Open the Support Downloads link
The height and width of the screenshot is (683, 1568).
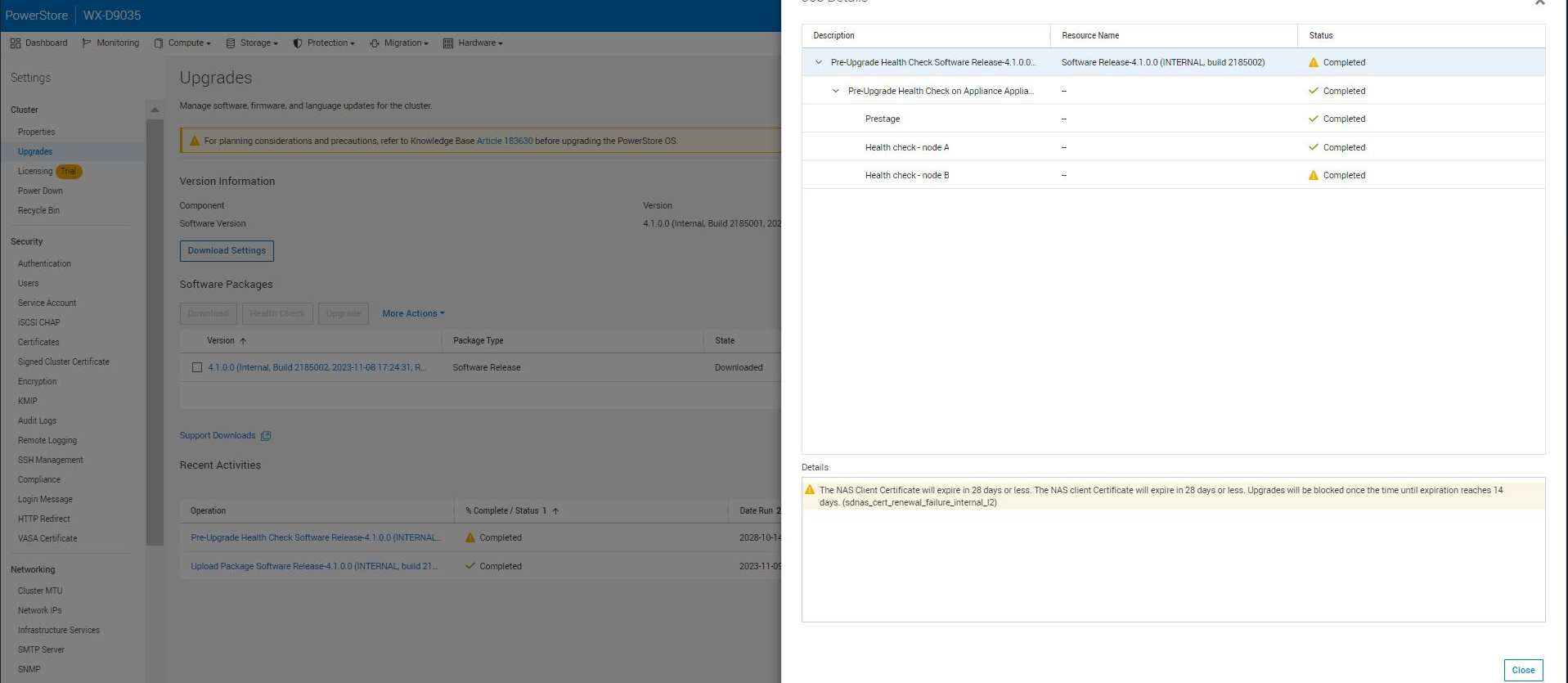pos(218,435)
